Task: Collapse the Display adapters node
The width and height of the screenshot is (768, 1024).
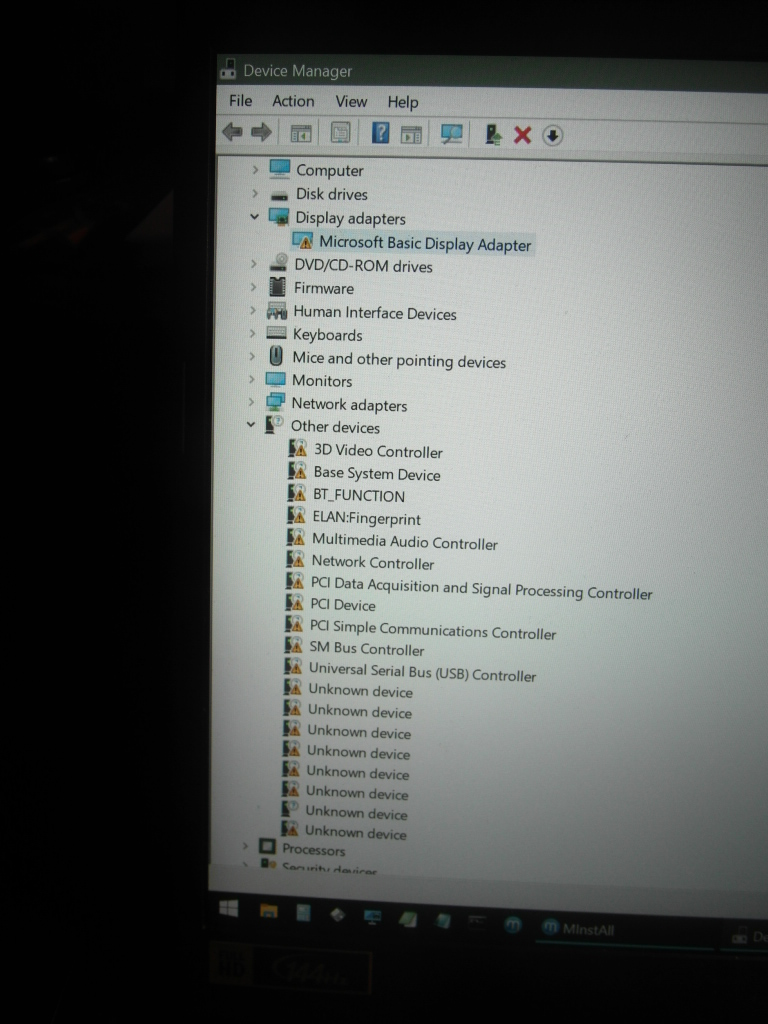Action: 254,217
